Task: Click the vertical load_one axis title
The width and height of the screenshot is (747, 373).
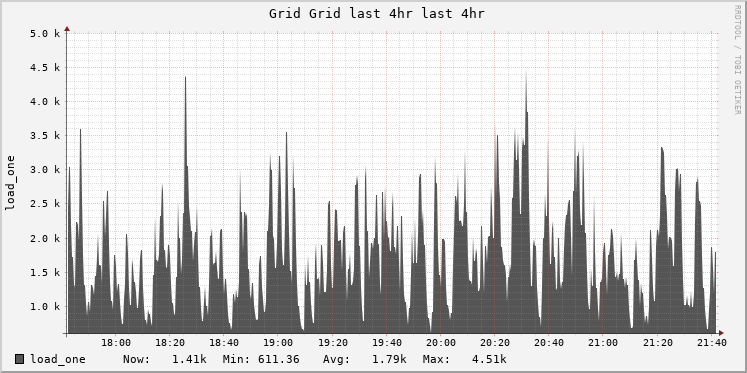Action: tap(10, 183)
